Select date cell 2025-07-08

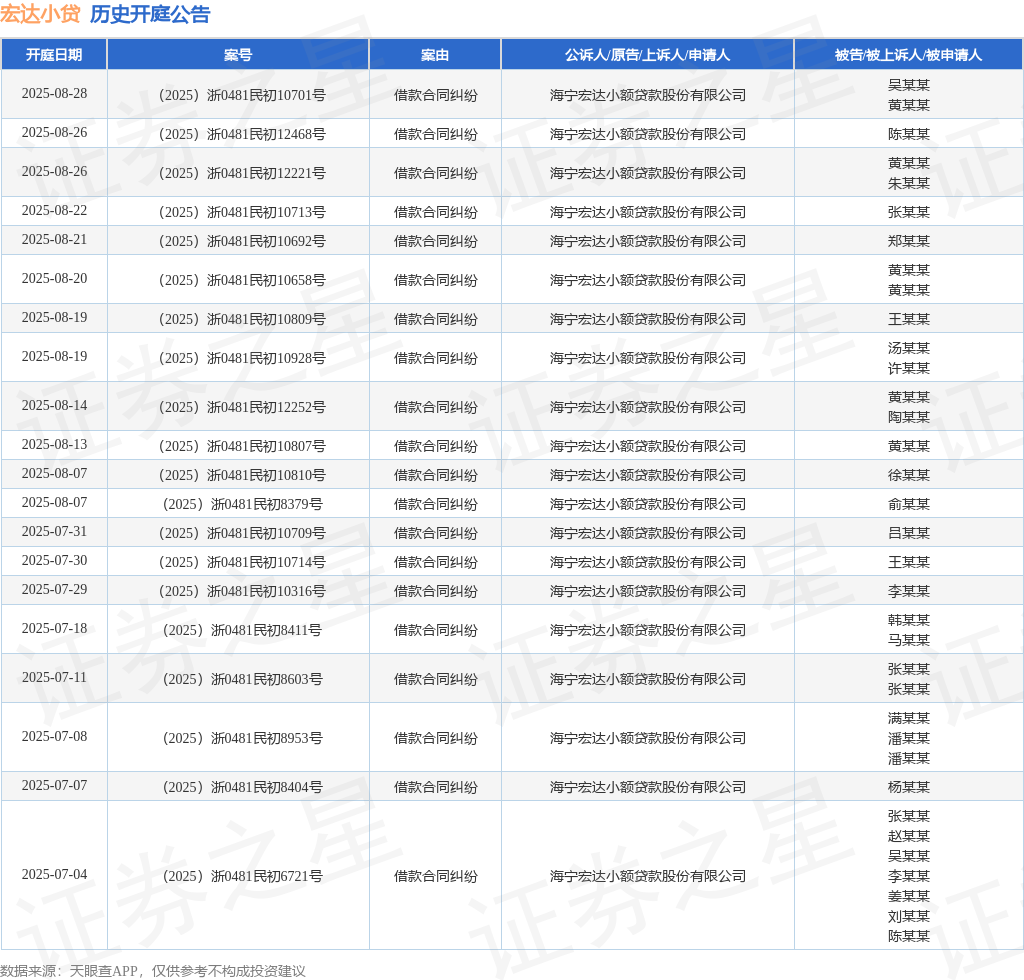coord(54,736)
